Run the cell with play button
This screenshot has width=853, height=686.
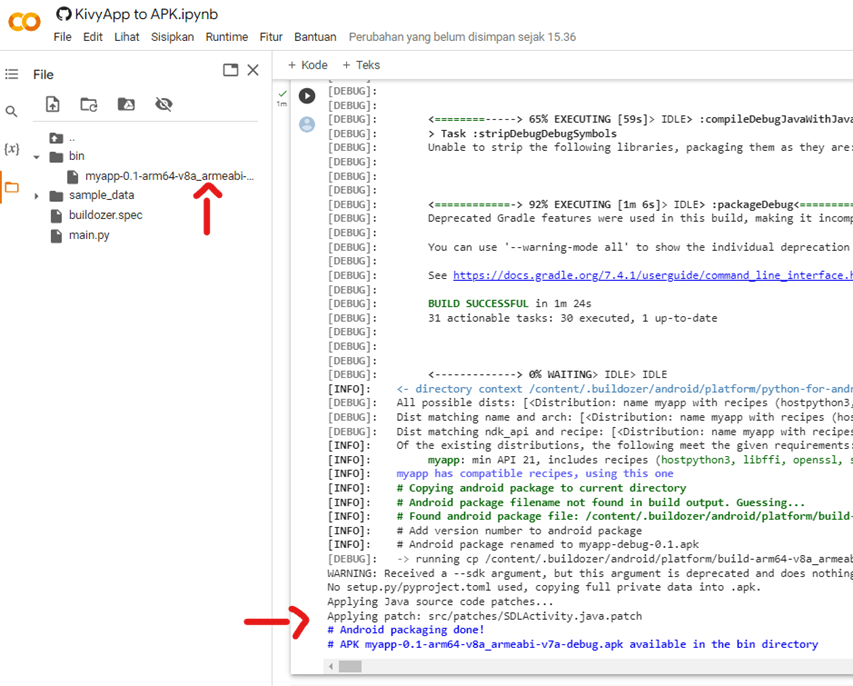click(307, 96)
